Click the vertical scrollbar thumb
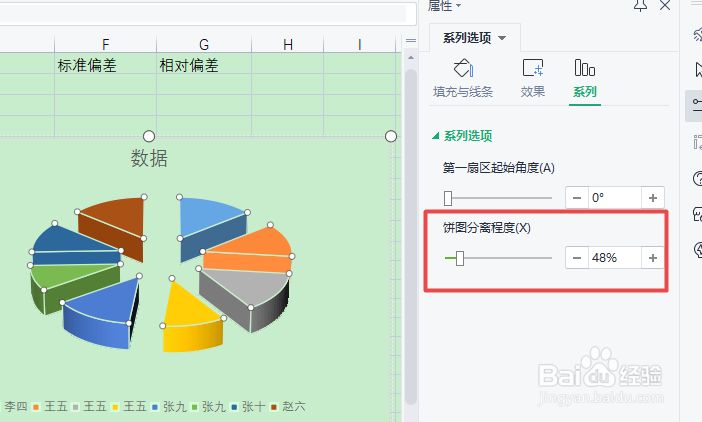The height and width of the screenshot is (422, 702). pos(411,236)
